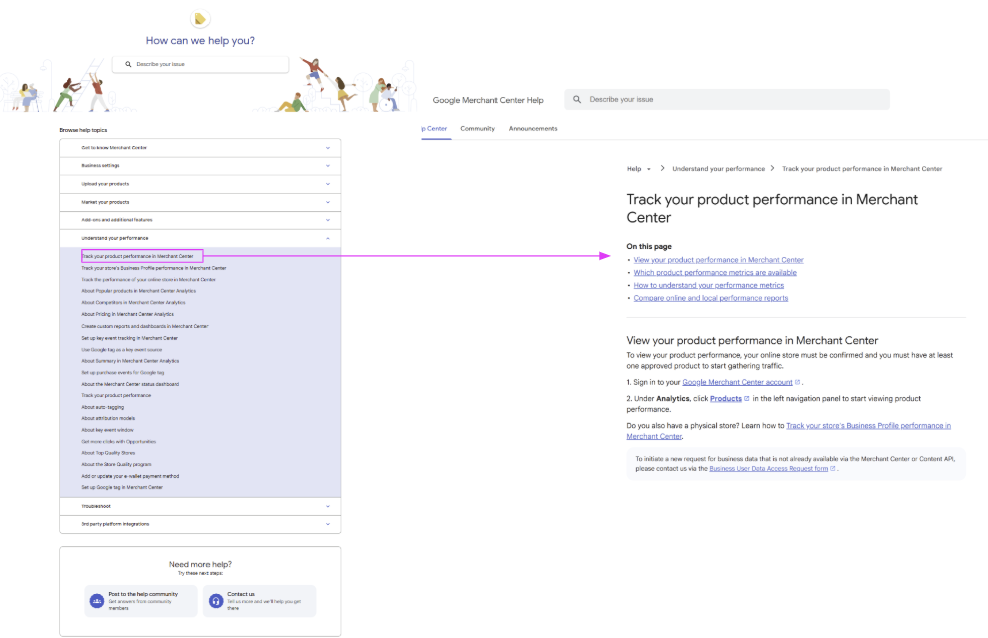This screenshot has width=988, height=638.
Task: Click the Post to the help community card
Action: click(141, 601)
